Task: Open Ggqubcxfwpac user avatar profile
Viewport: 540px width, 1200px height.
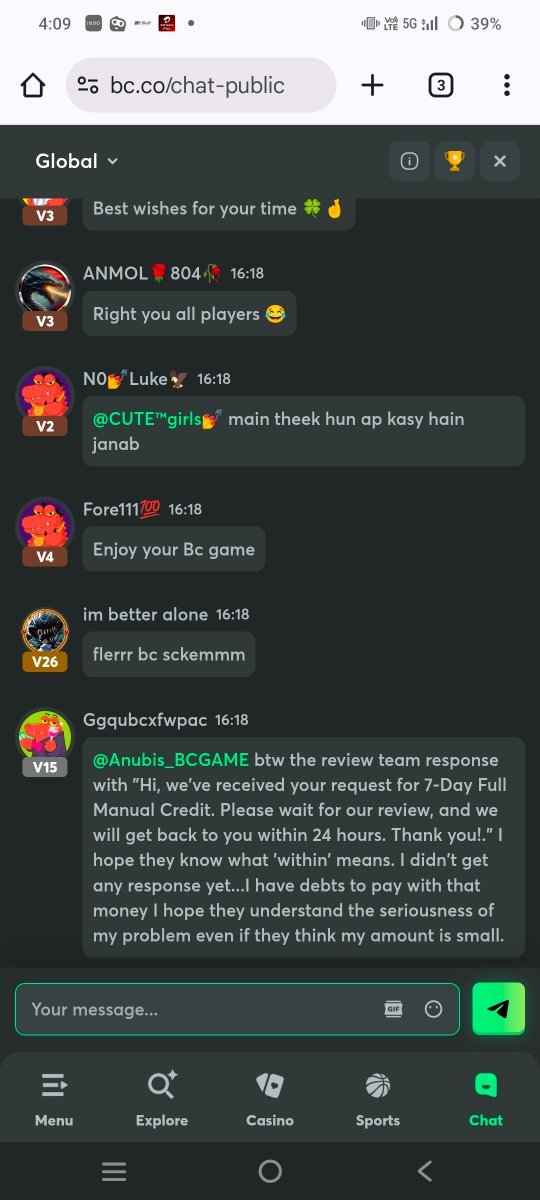Action: pos(45,737)
